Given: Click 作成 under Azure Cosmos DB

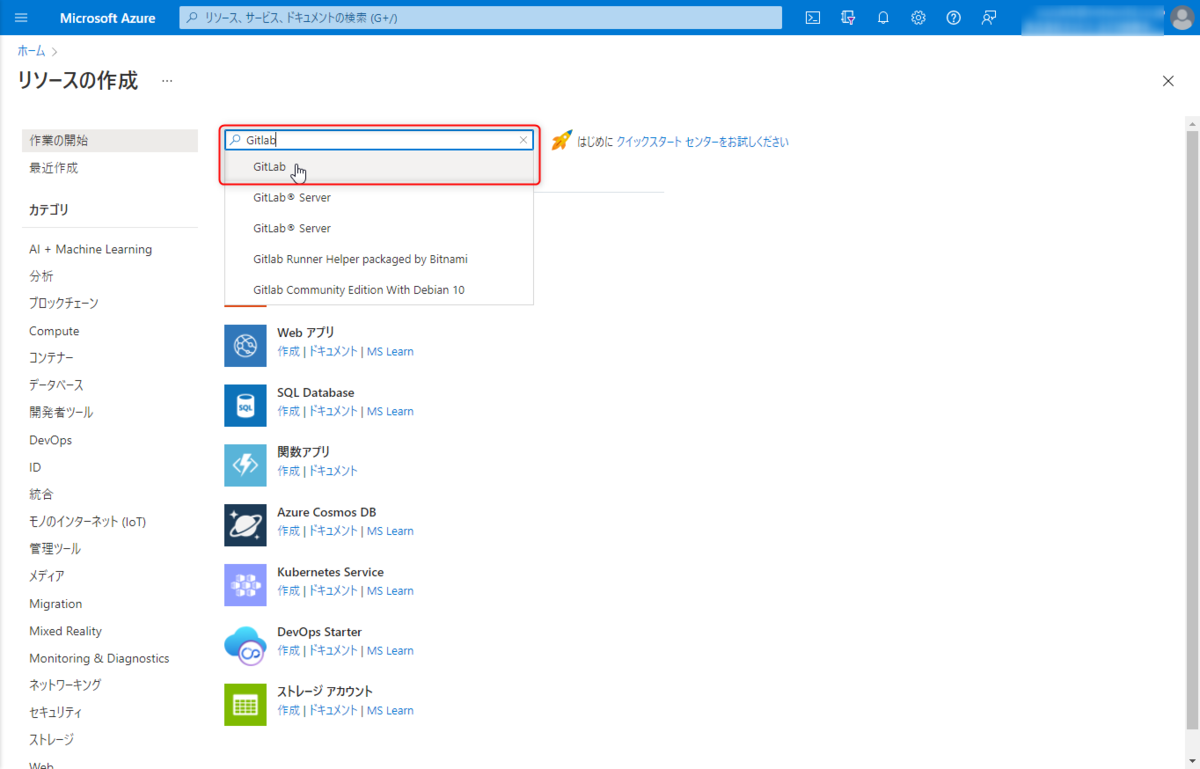Looking at the screenshot, I should [x=288, y=531].
